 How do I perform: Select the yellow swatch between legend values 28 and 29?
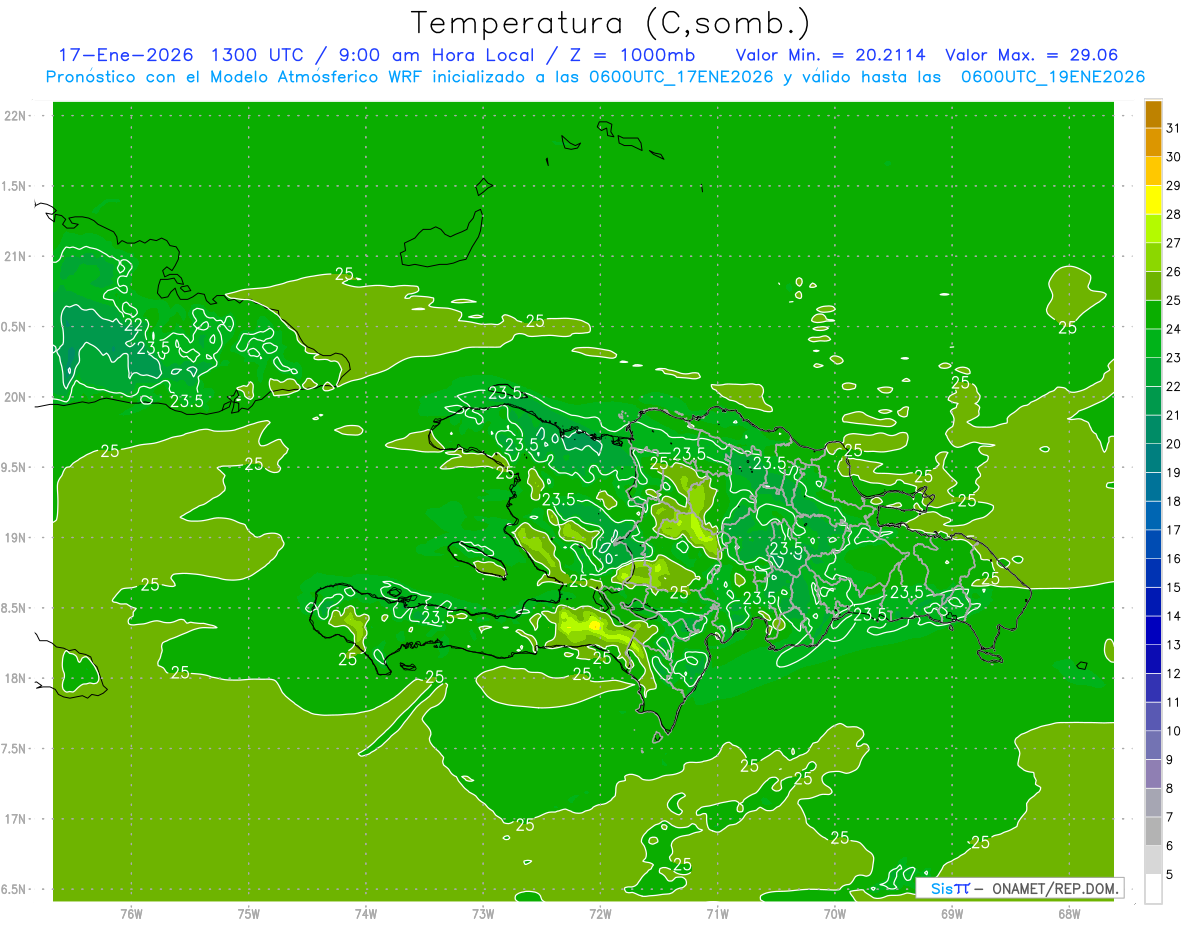(x=1153, y=200)
